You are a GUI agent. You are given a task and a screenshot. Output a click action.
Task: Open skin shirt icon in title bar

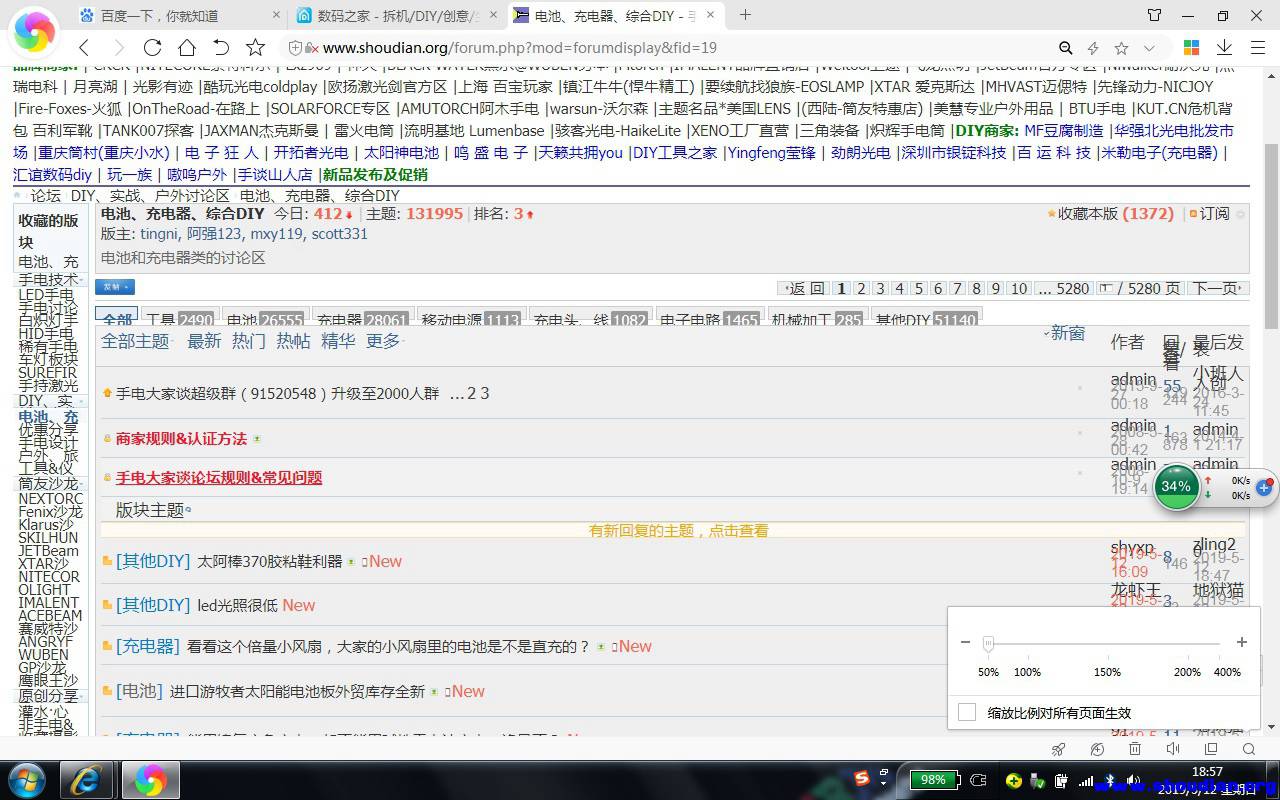(x=1155, y=15)
